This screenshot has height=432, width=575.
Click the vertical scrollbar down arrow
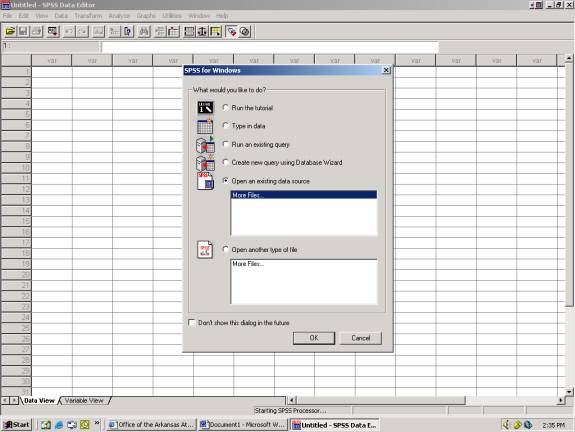tap(569, 392)
